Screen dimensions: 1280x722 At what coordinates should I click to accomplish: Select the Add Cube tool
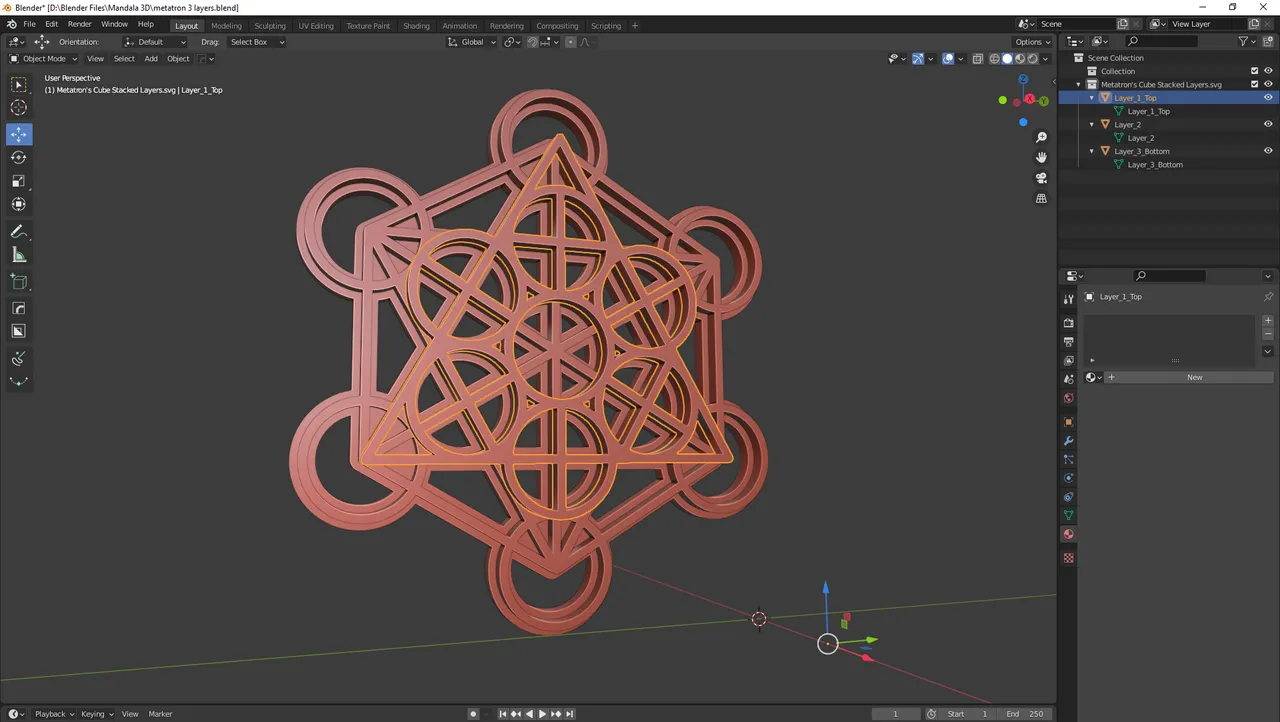click(19, 282)
